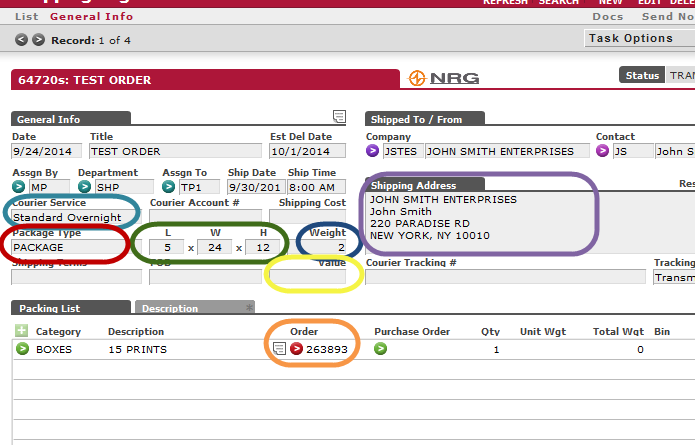Click the Est Del Date field
This screenshot has height=445, width=695.
coord(307,151)
